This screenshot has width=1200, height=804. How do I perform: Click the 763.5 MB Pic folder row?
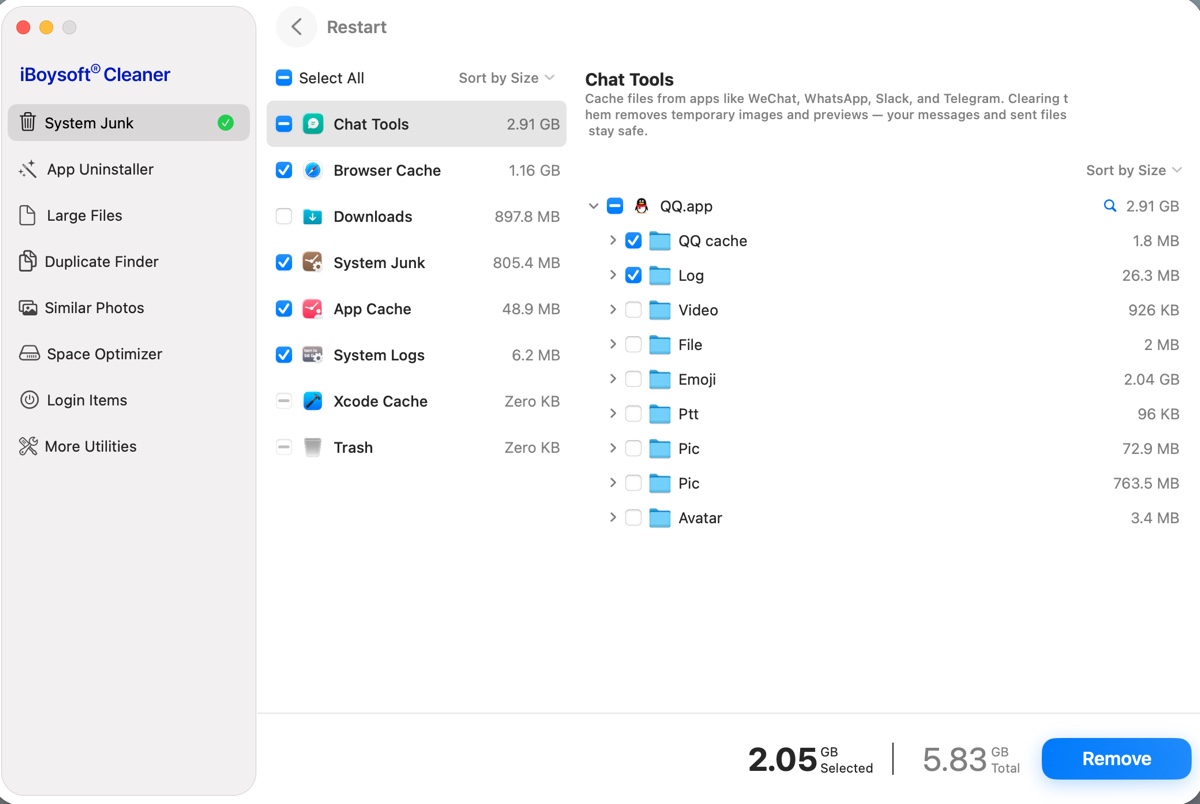click(884, 483)
